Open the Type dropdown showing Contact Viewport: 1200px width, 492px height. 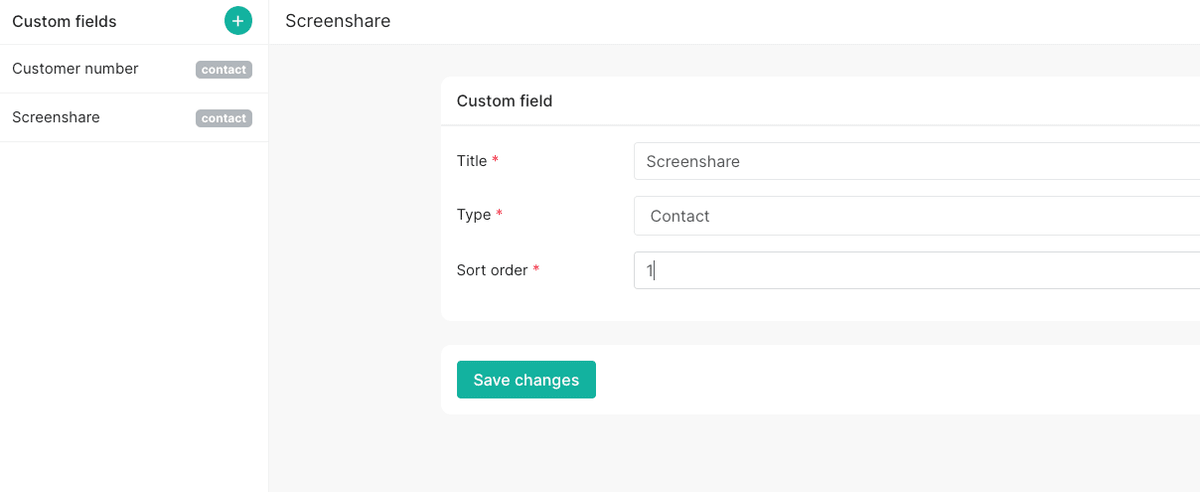[917, 216]
